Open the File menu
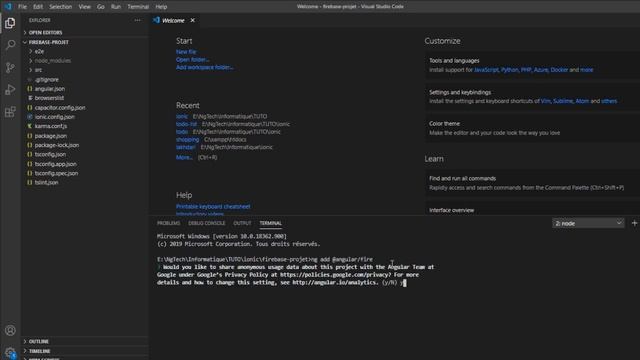The width and height of the screenshot is (640, 360). tap(22, 7)
